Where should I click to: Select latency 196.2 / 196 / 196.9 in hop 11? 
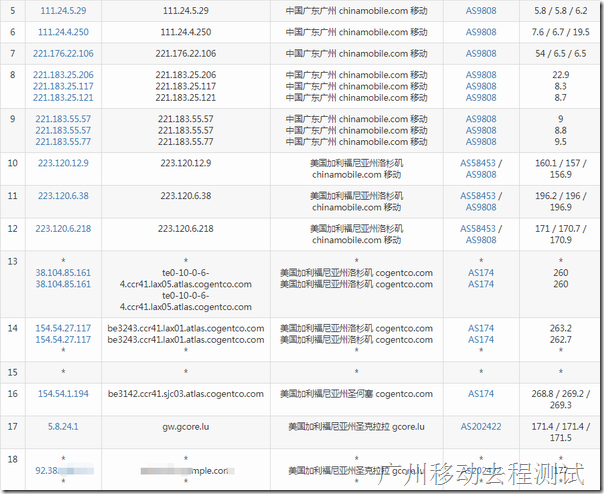coord(560,202)
